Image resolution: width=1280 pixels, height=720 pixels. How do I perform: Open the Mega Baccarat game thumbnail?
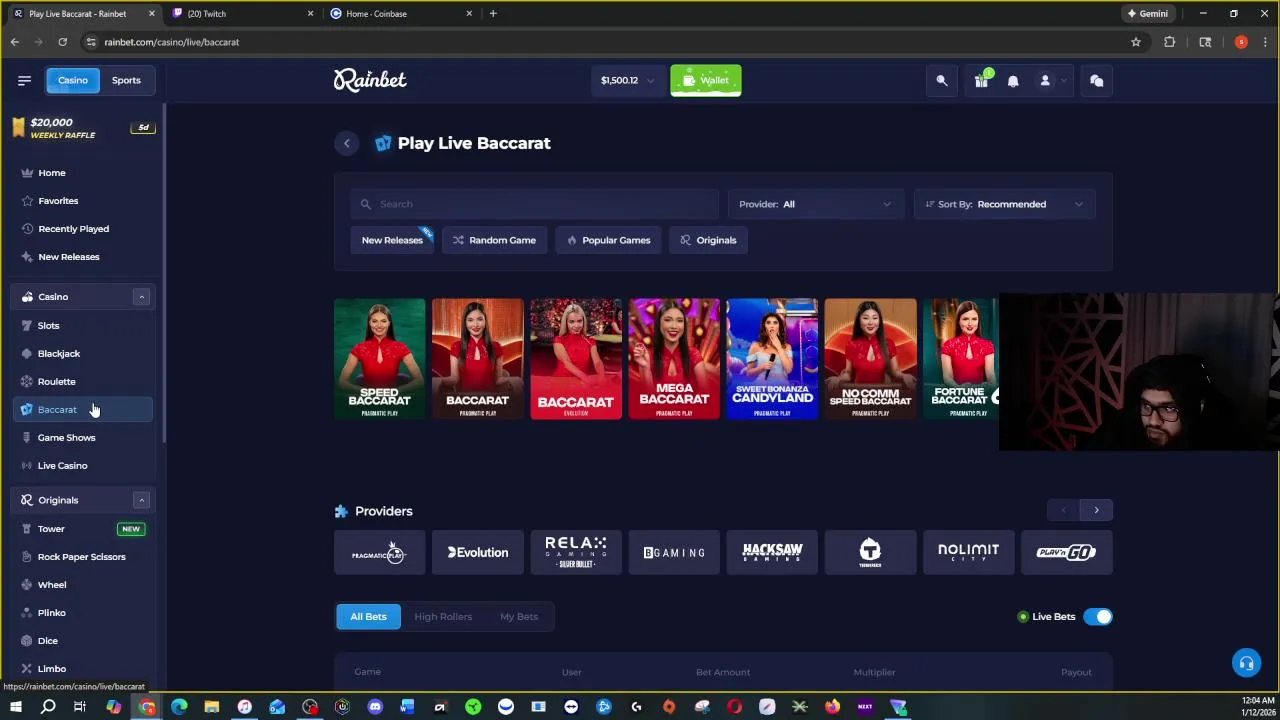674,358
